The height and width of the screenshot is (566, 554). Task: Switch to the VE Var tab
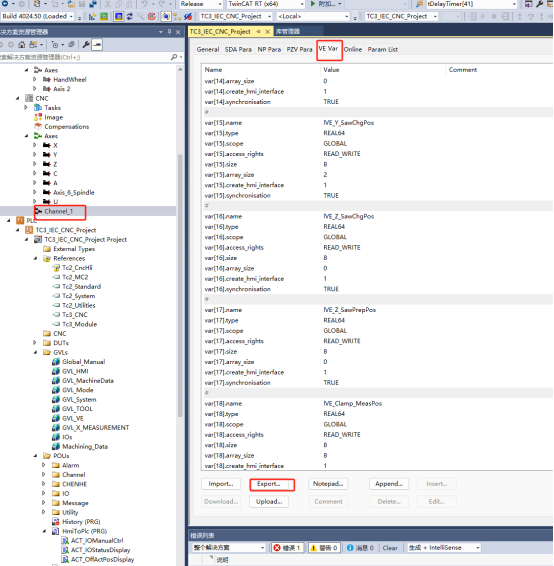(x=328, y=49)
